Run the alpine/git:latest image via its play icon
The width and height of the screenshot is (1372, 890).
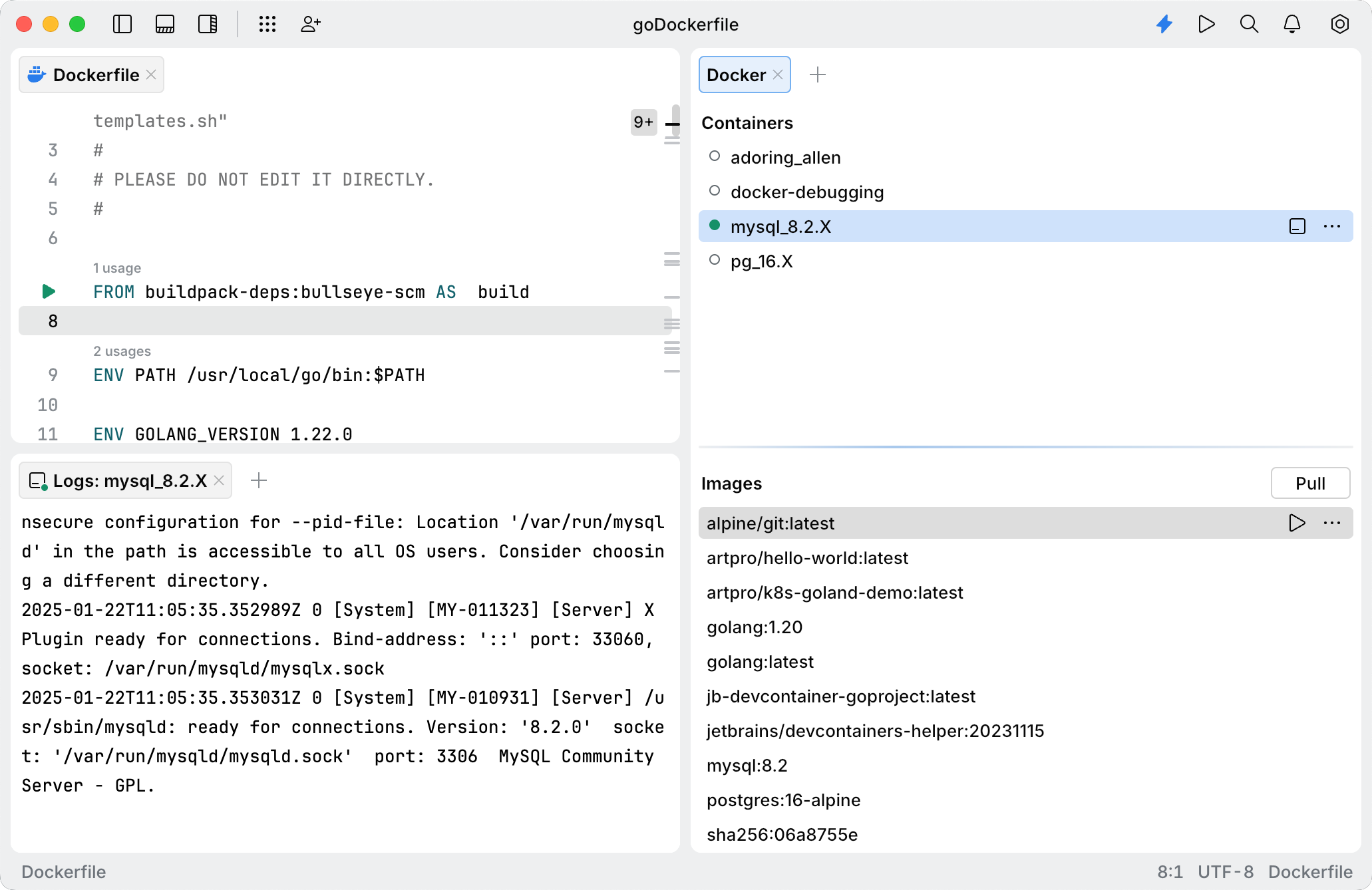click(1296, 523)
